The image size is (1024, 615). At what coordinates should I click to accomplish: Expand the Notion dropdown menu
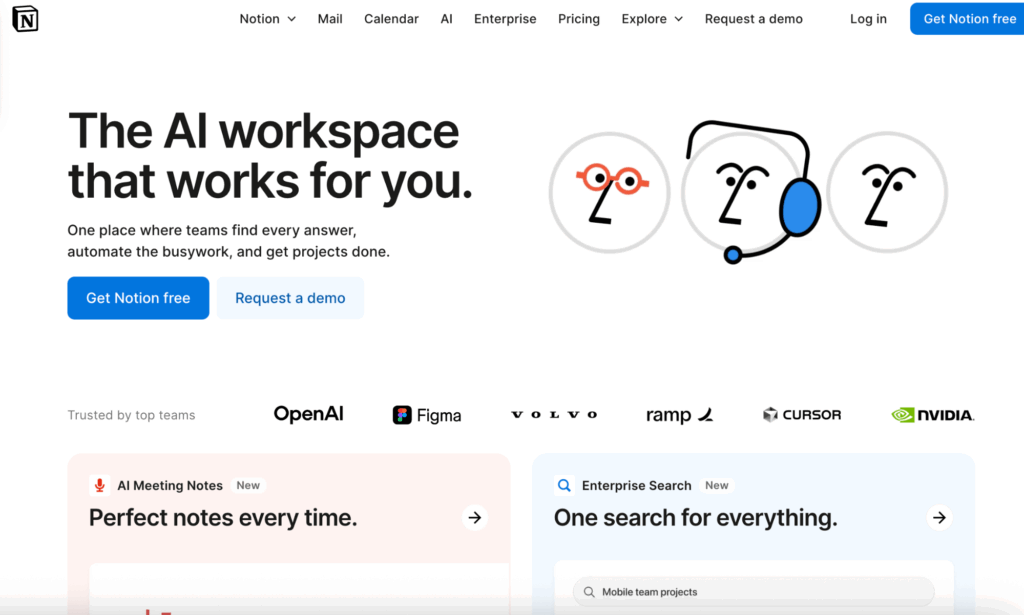point(268,19)
